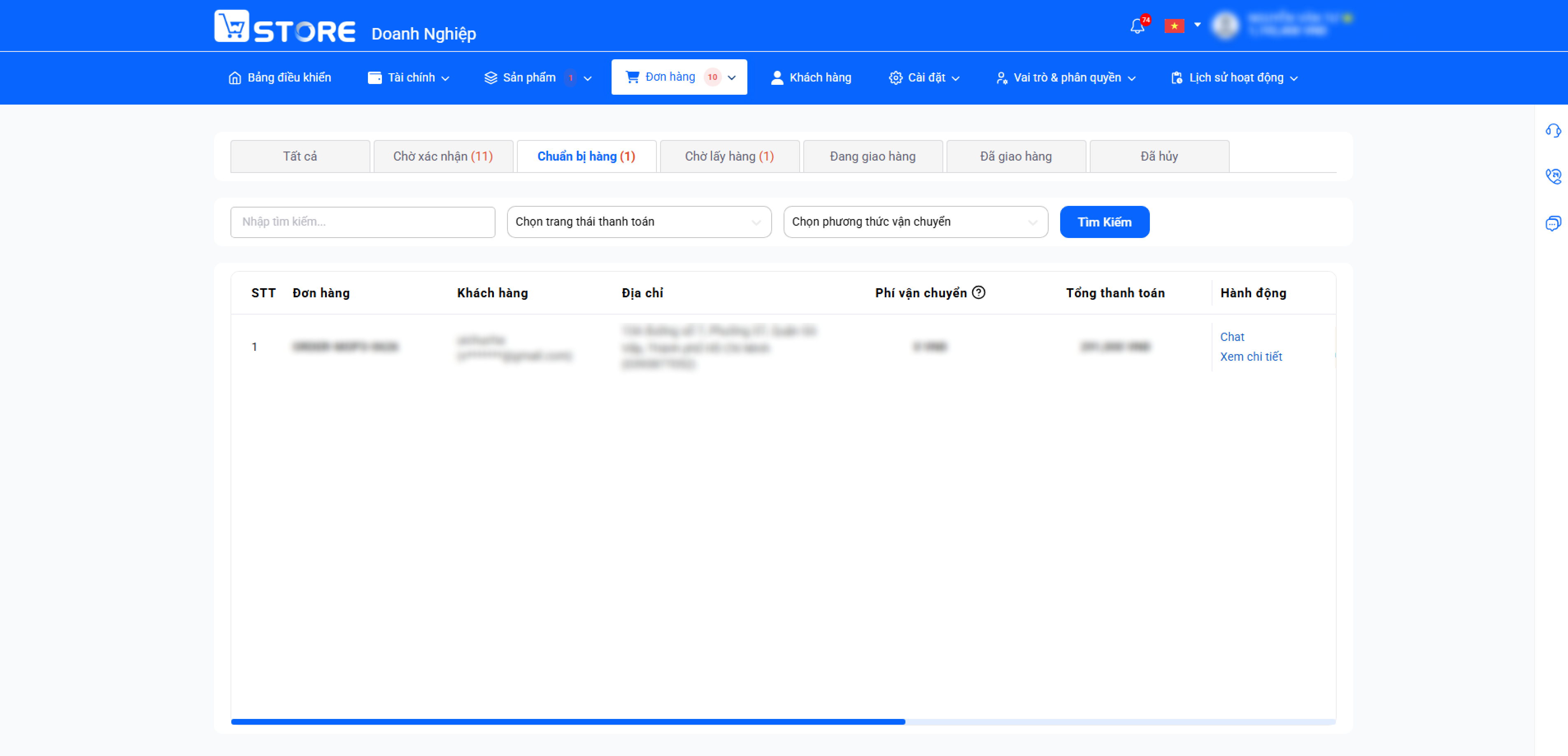Open the language selector arrow

(x=1197, y=25)
